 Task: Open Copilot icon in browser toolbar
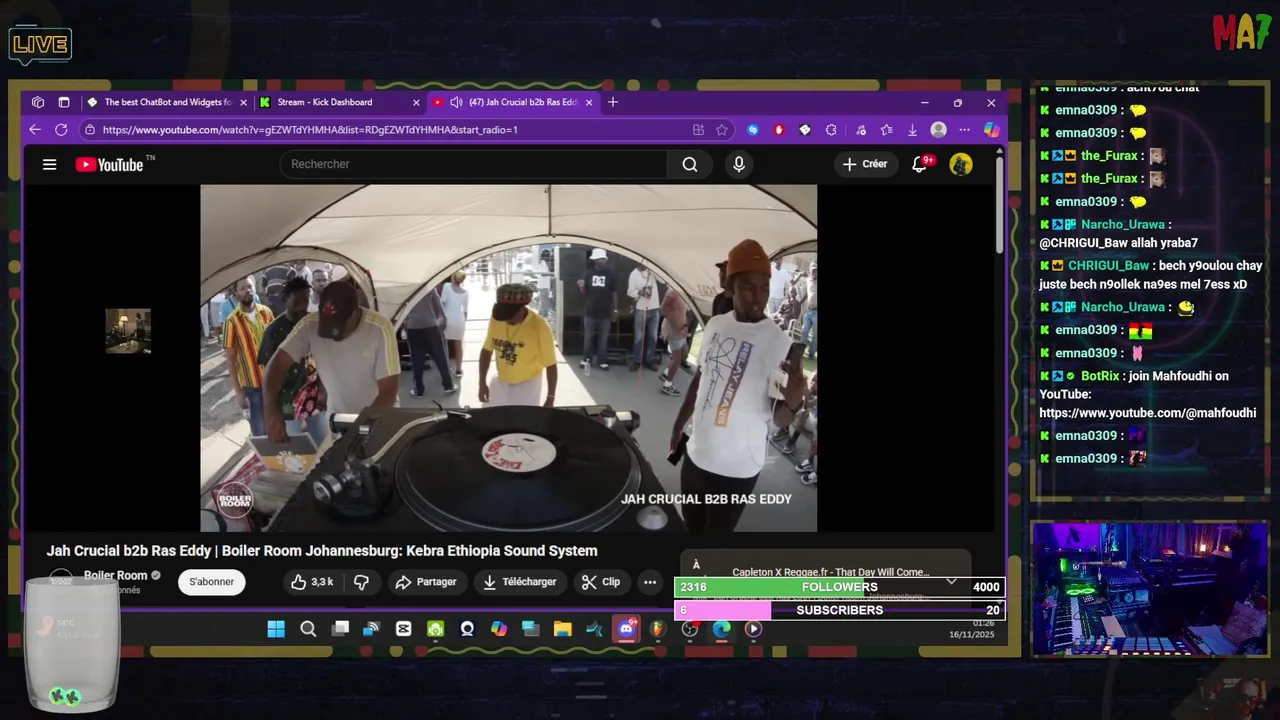(991, 130)
